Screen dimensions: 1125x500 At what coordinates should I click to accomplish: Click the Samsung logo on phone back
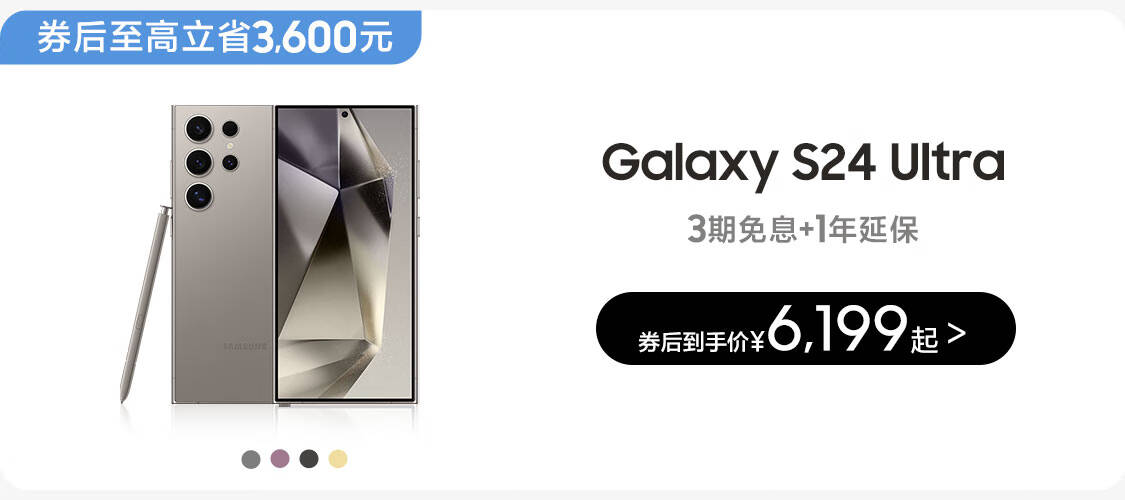tap(245, 346)
